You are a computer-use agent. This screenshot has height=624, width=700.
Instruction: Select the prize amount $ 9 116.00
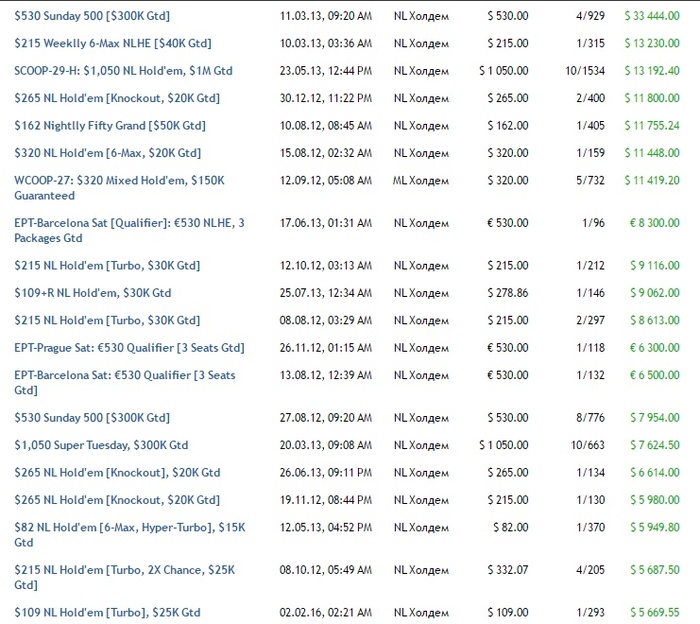tap(655, 266)
